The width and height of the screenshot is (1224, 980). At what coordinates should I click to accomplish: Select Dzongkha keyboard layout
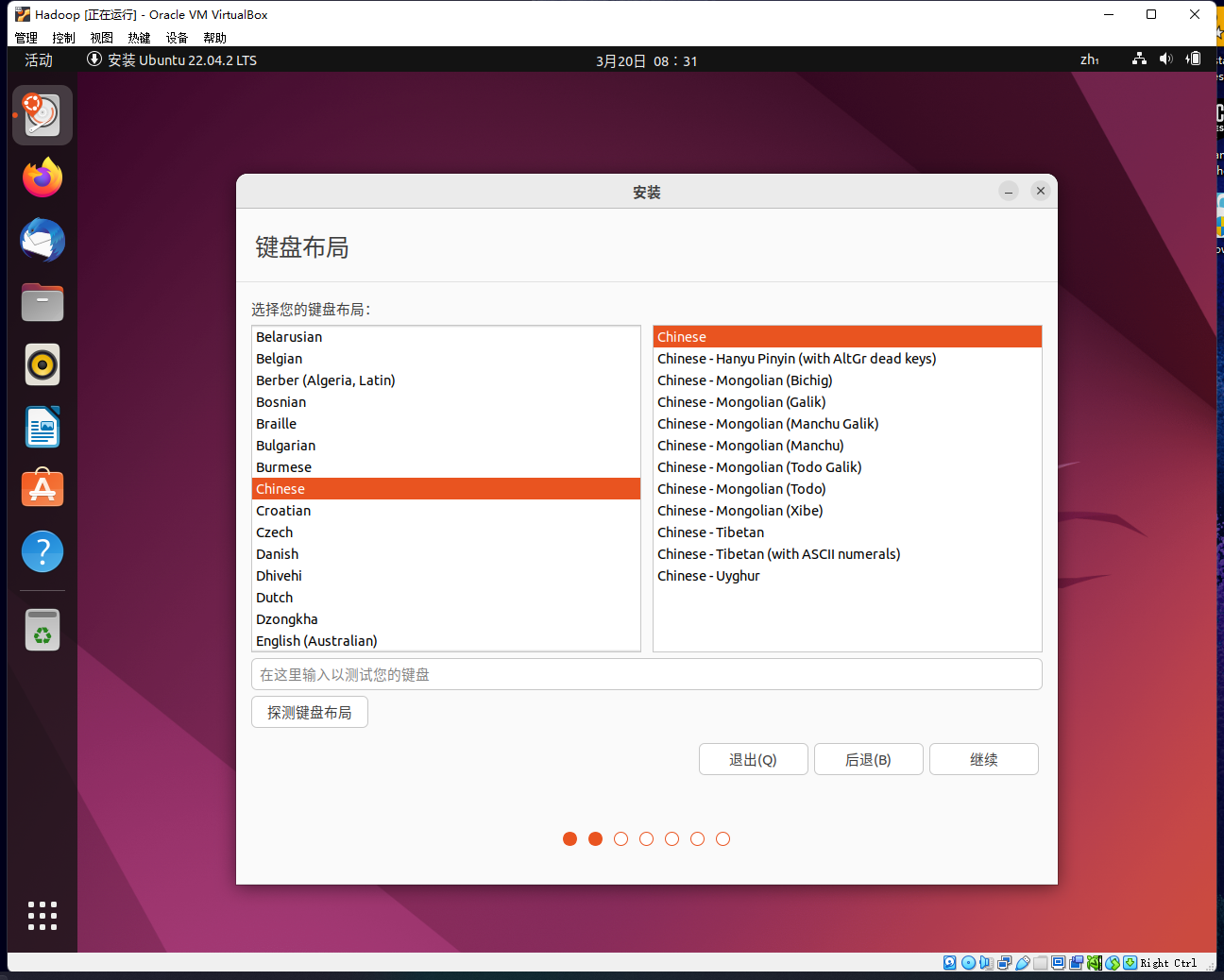446,619
